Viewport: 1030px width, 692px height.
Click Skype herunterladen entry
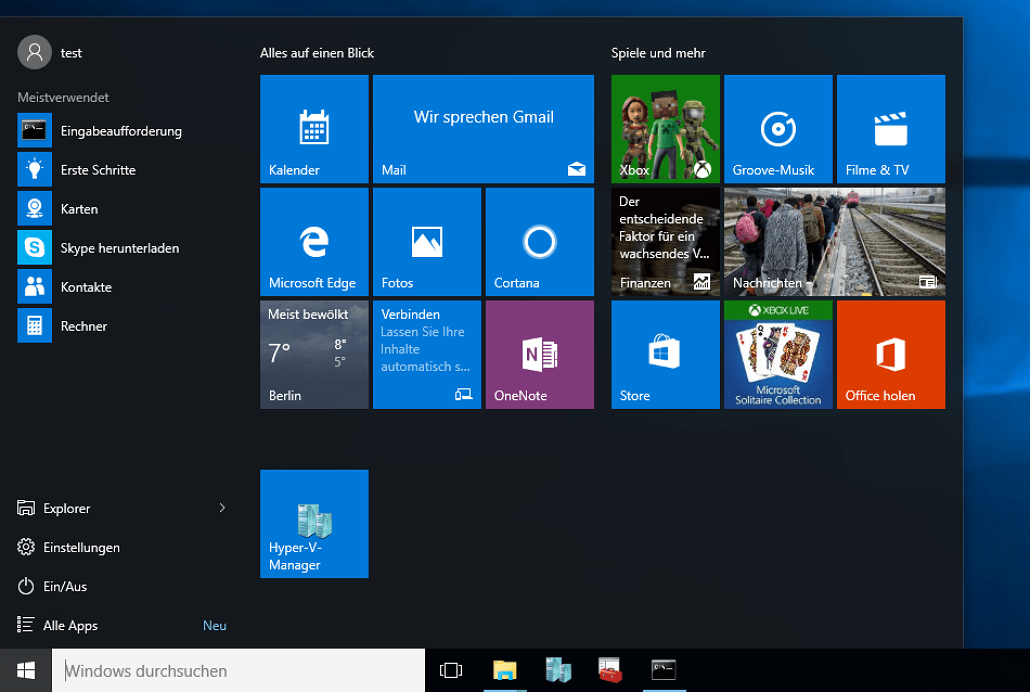119,248
